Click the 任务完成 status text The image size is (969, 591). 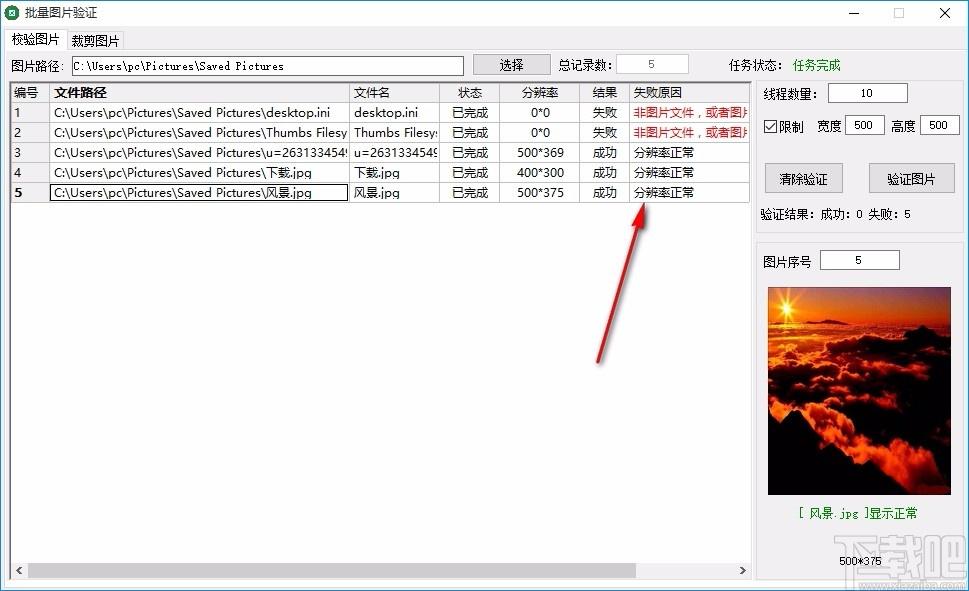[x=816, y=65]
